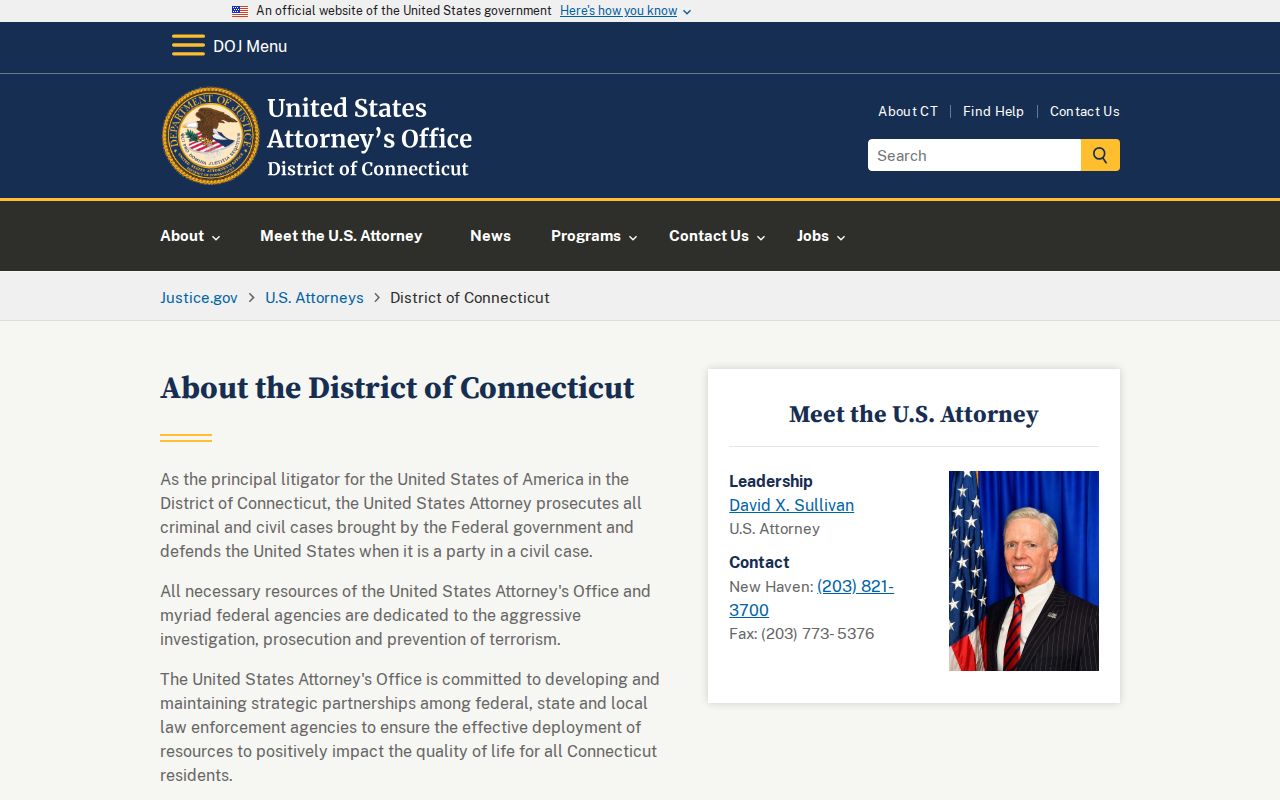Click the US flag icon in banner

(x=240, y=11)
